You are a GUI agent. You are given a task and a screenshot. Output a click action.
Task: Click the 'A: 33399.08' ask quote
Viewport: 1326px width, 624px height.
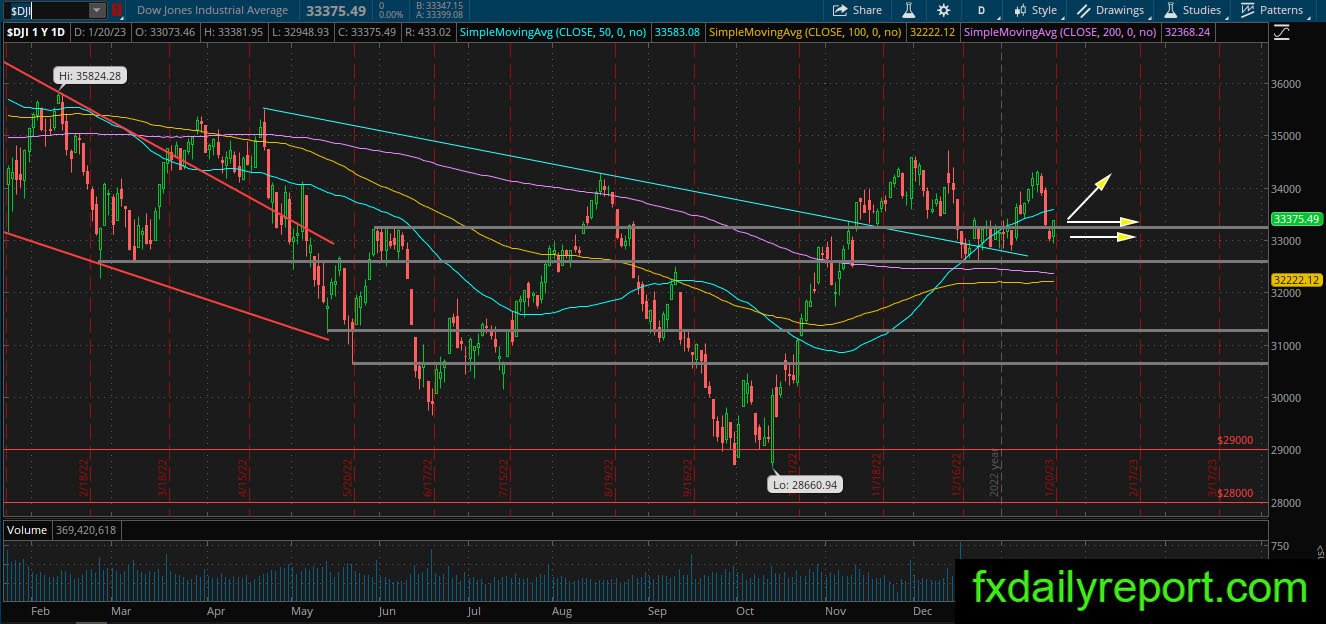pos(440,15)
